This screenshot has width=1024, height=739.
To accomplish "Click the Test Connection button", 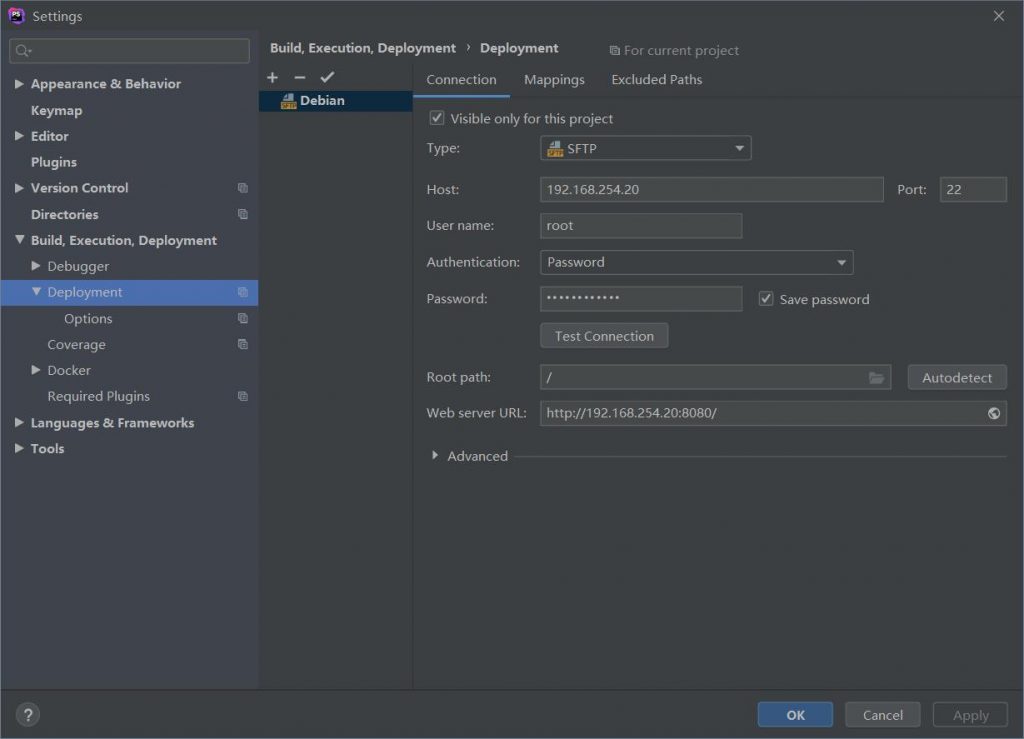I will pos(604,336).
